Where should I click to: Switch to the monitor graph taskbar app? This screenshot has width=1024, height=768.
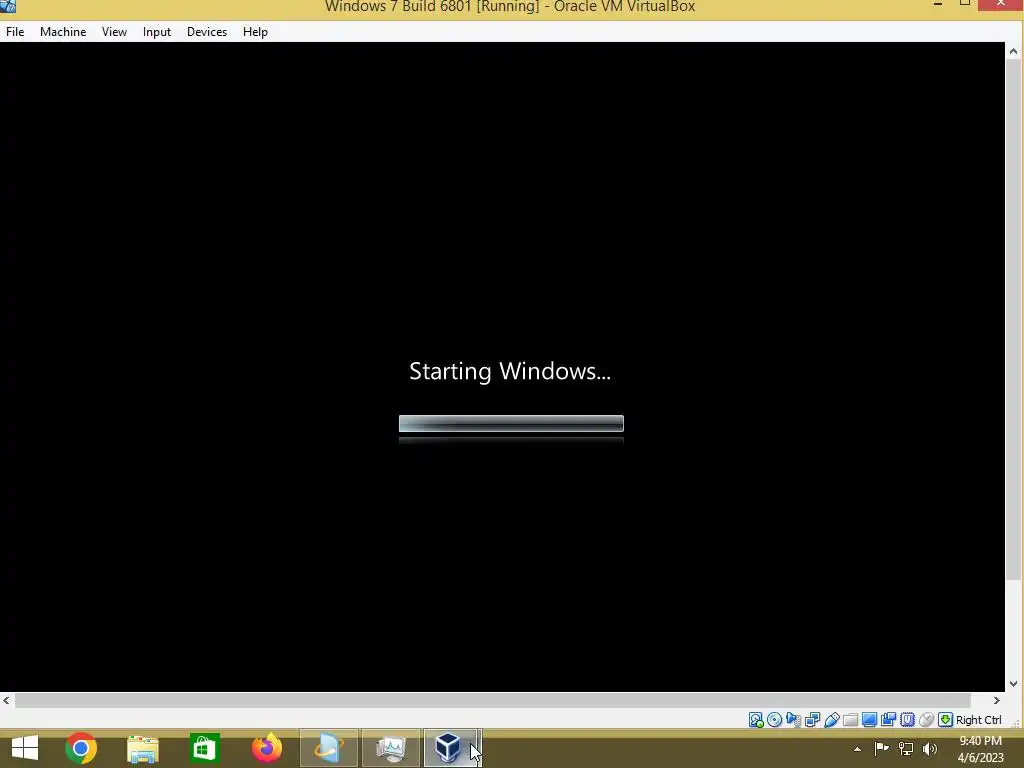(x=391, y=748)
